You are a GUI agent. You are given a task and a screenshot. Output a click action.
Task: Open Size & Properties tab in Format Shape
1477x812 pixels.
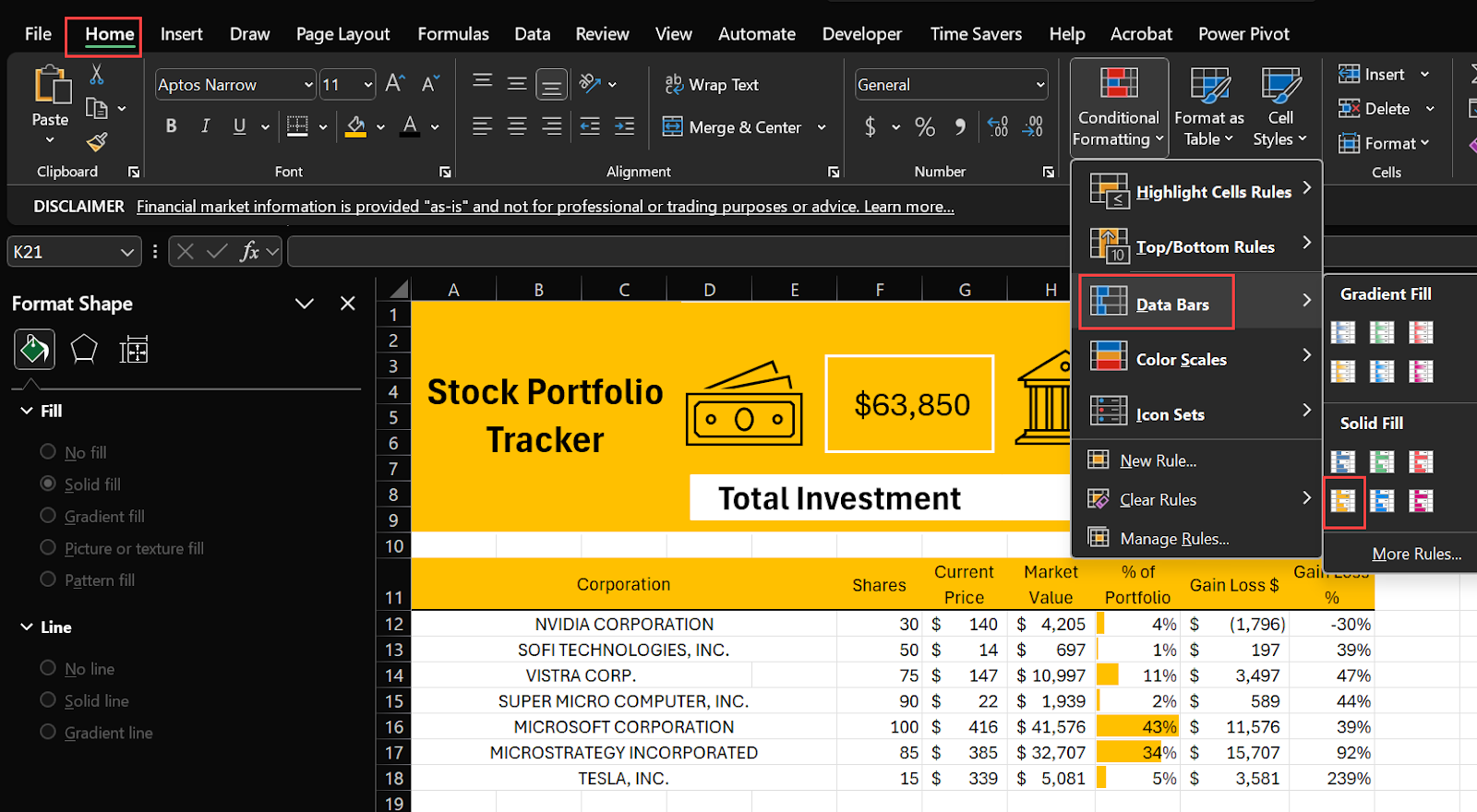(134, 350)
